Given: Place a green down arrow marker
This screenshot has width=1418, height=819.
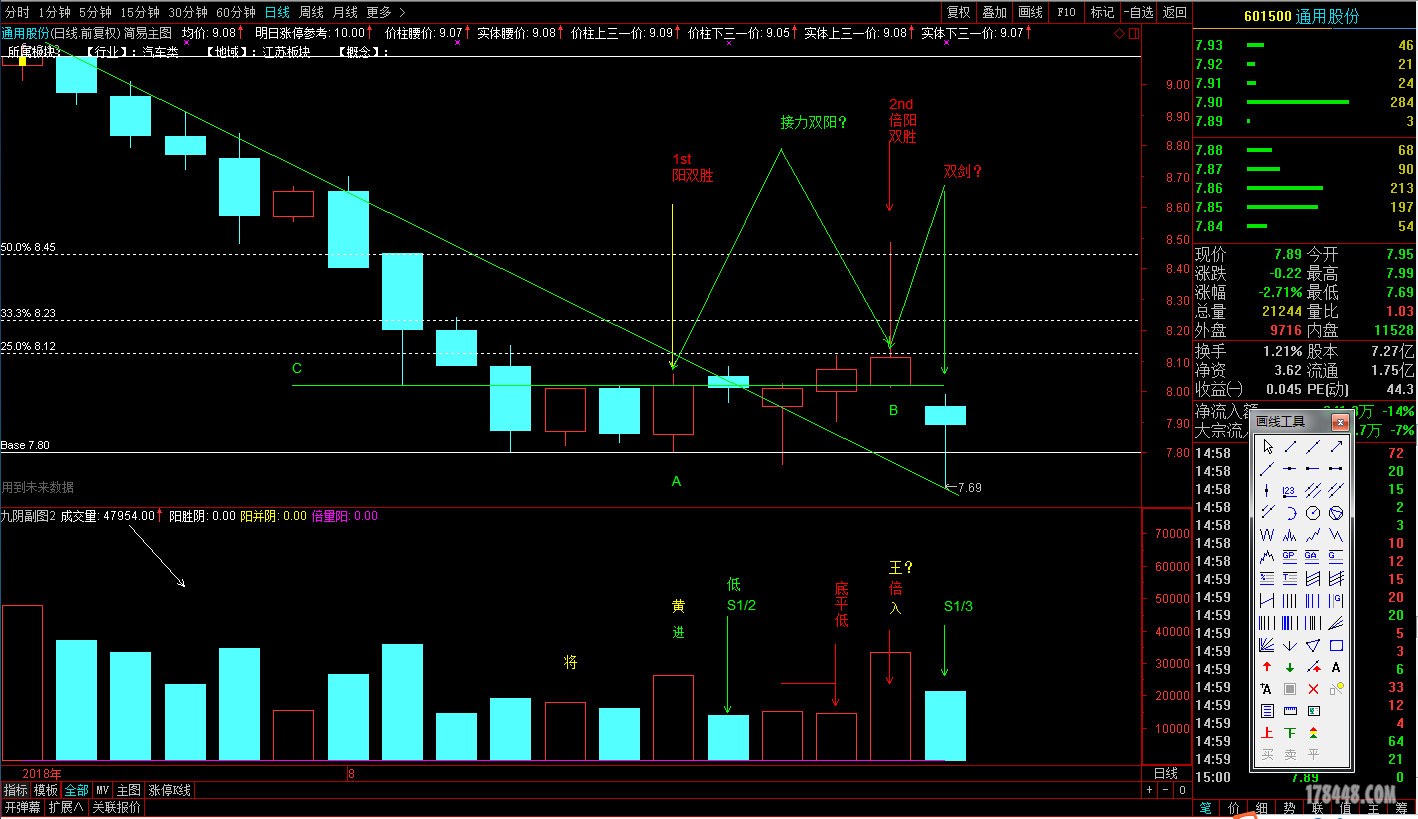Looking at the screenshot, I should pos(1290,667).
